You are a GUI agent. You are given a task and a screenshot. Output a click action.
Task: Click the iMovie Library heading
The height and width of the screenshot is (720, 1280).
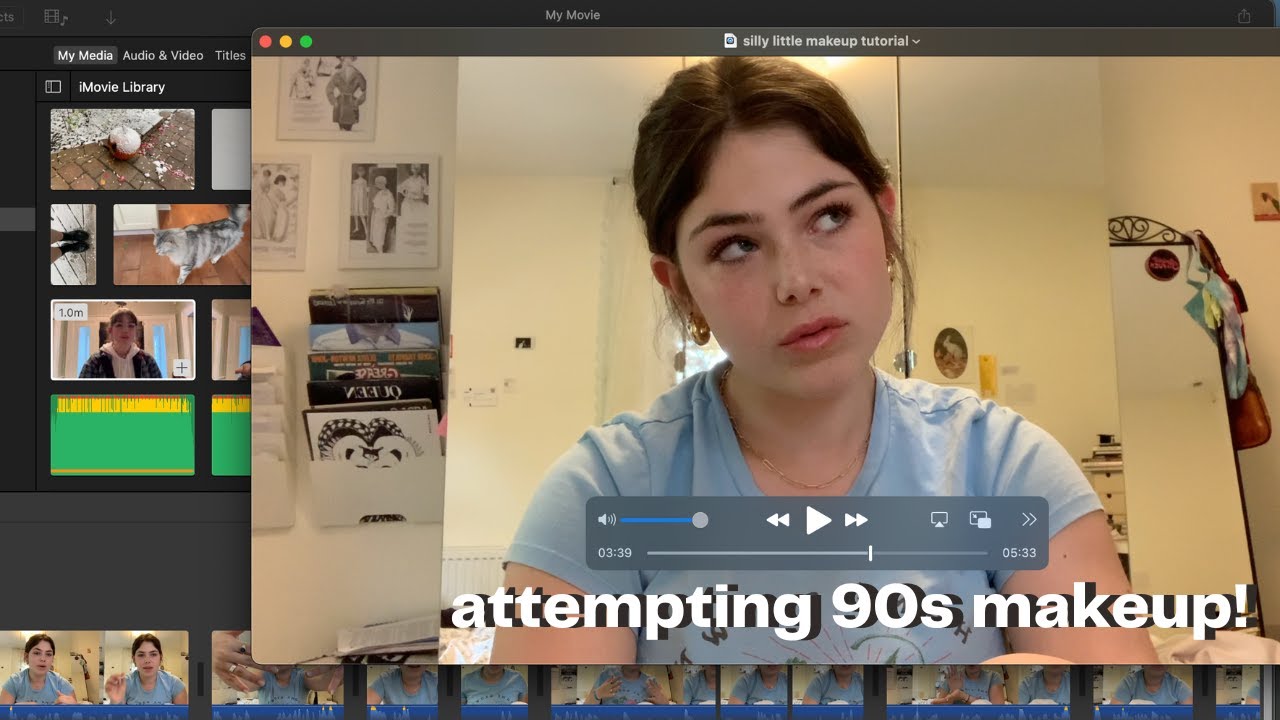point(122,87)
